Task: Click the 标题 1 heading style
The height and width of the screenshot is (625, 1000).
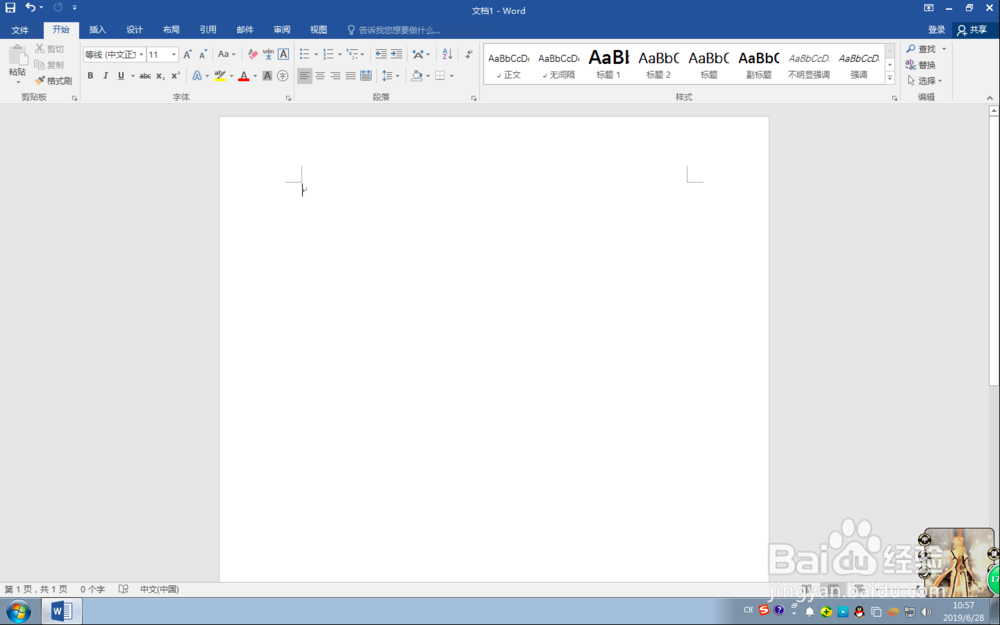Action: pos(608,63)
